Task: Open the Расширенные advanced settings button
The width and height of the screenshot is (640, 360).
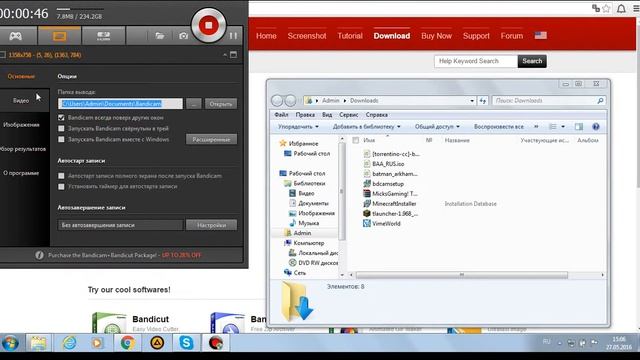Action: click(211, 140)
